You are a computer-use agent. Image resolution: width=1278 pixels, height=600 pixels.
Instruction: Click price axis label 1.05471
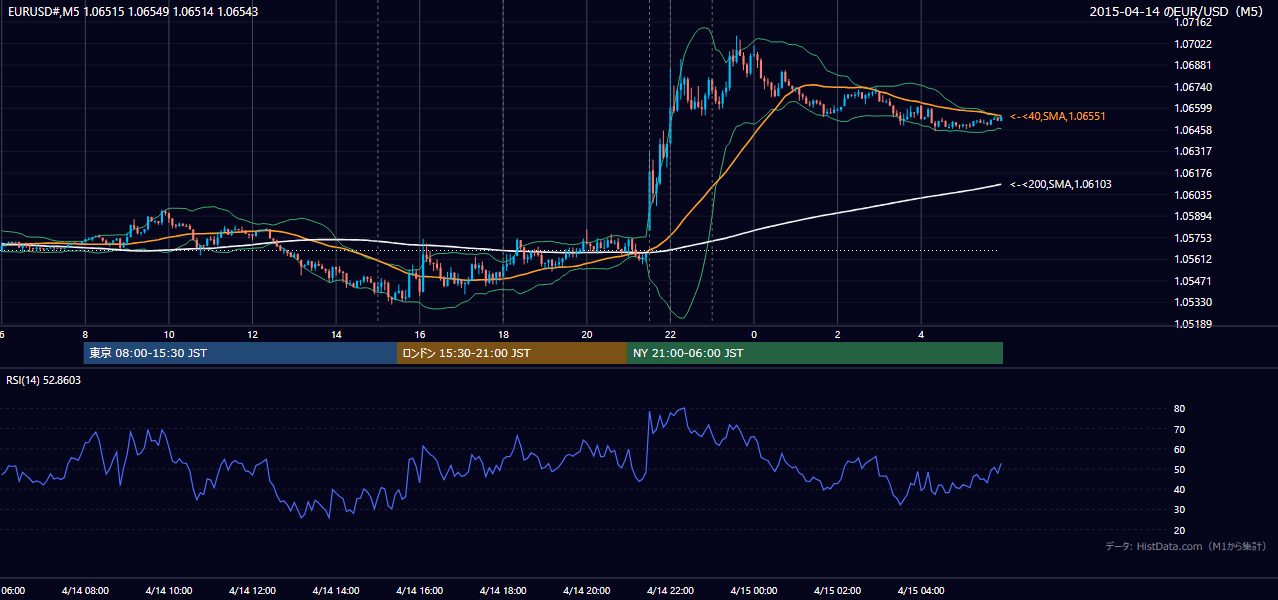[x=1194, y=281]
